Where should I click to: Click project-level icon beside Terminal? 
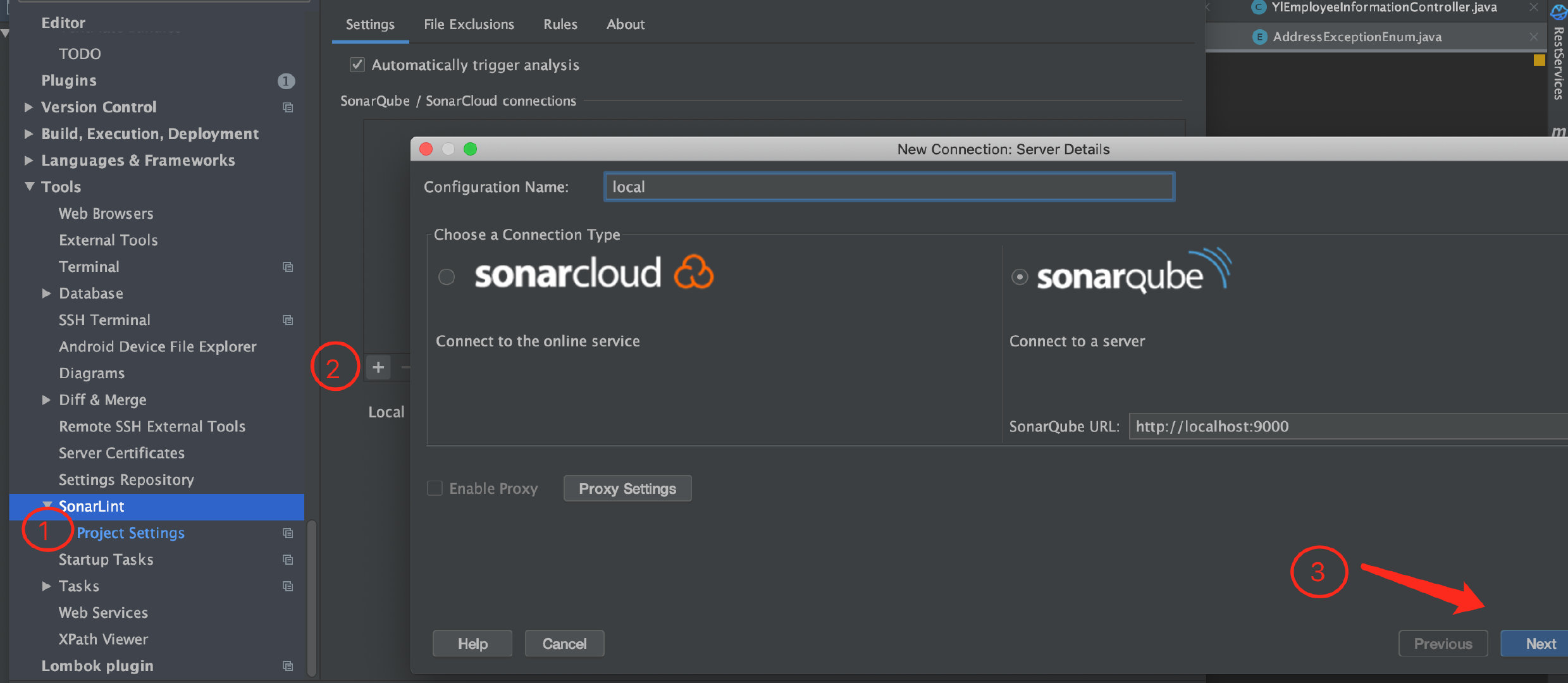point(288,267)
